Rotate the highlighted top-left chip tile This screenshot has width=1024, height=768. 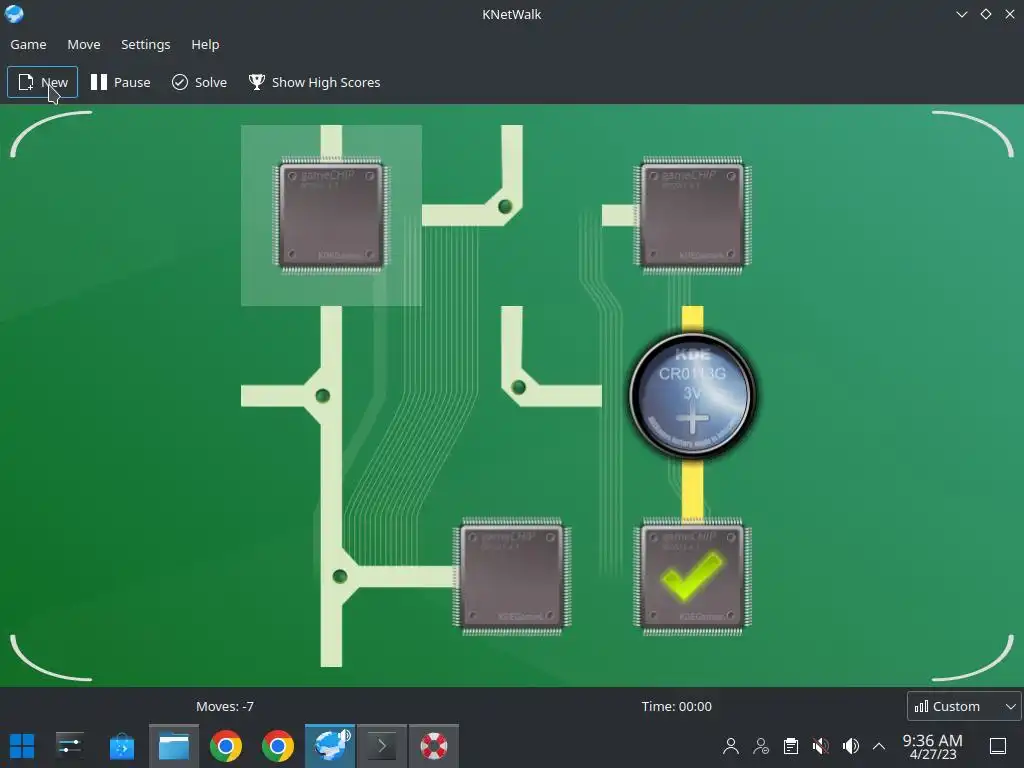point(331,216)
